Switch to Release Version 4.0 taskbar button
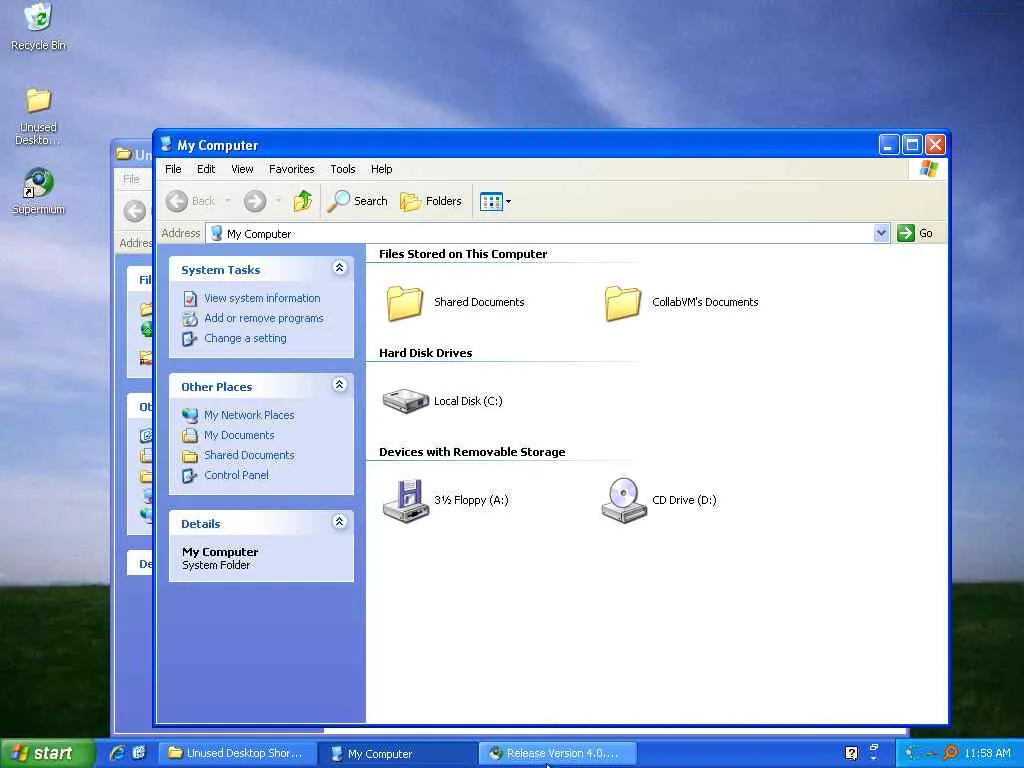 (558, 753)
